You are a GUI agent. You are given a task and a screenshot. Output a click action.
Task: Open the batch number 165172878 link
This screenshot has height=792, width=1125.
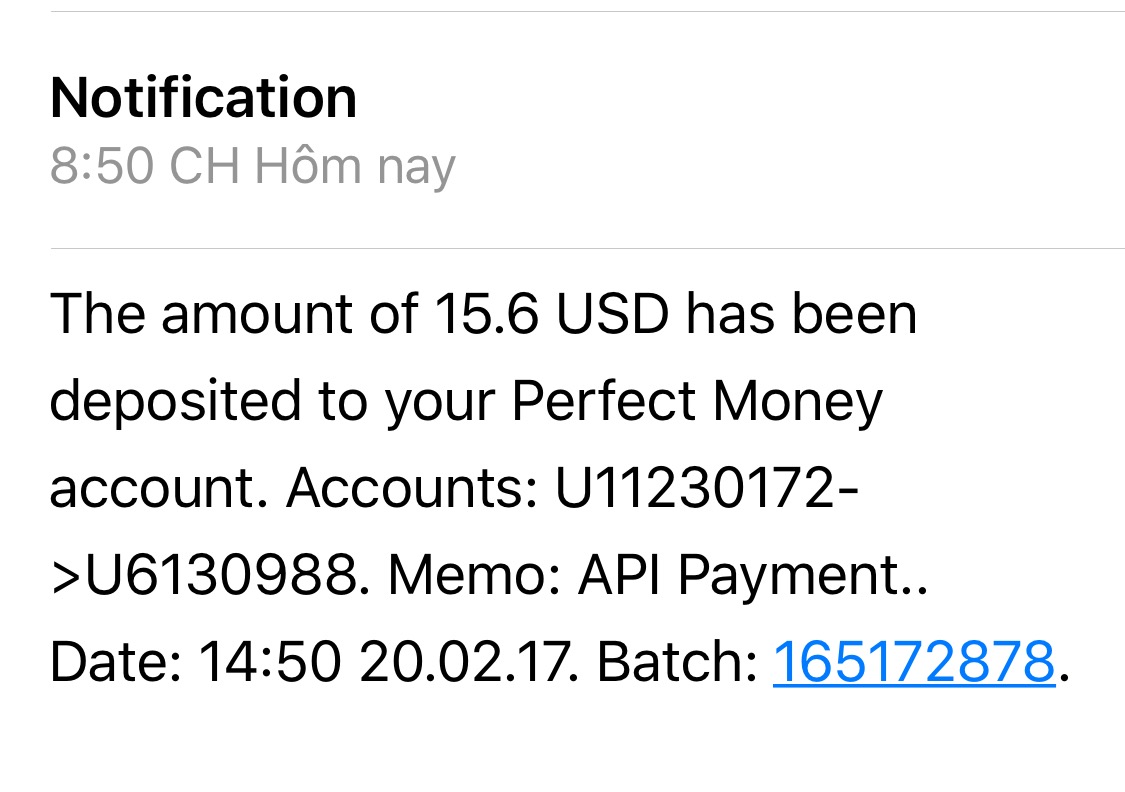click(913, 662)
